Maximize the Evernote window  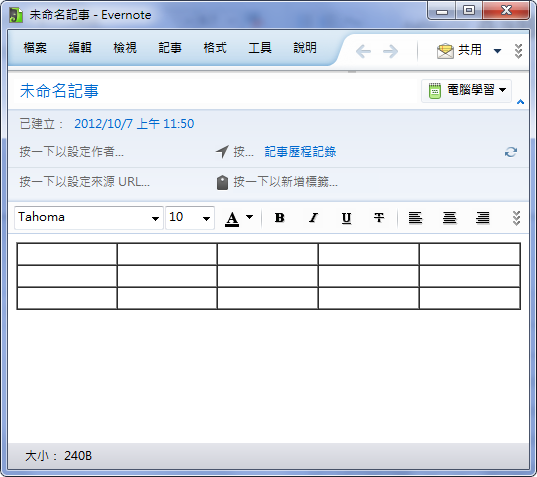coord(469,11)
